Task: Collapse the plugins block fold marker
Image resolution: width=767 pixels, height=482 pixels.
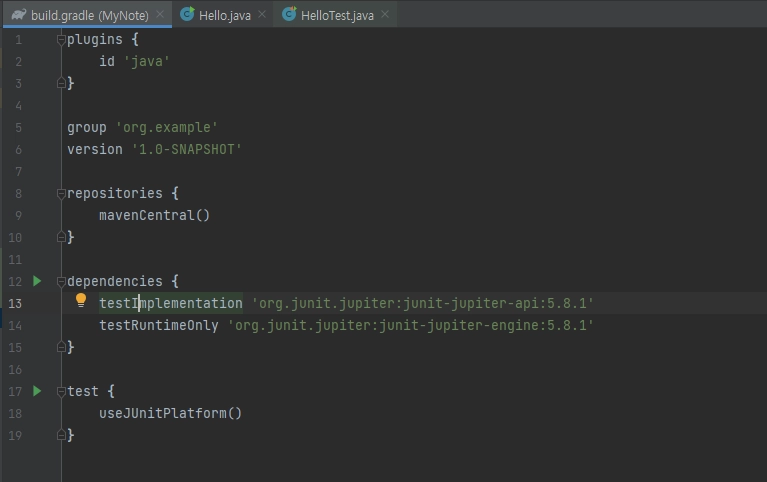Action: point(61,40)
